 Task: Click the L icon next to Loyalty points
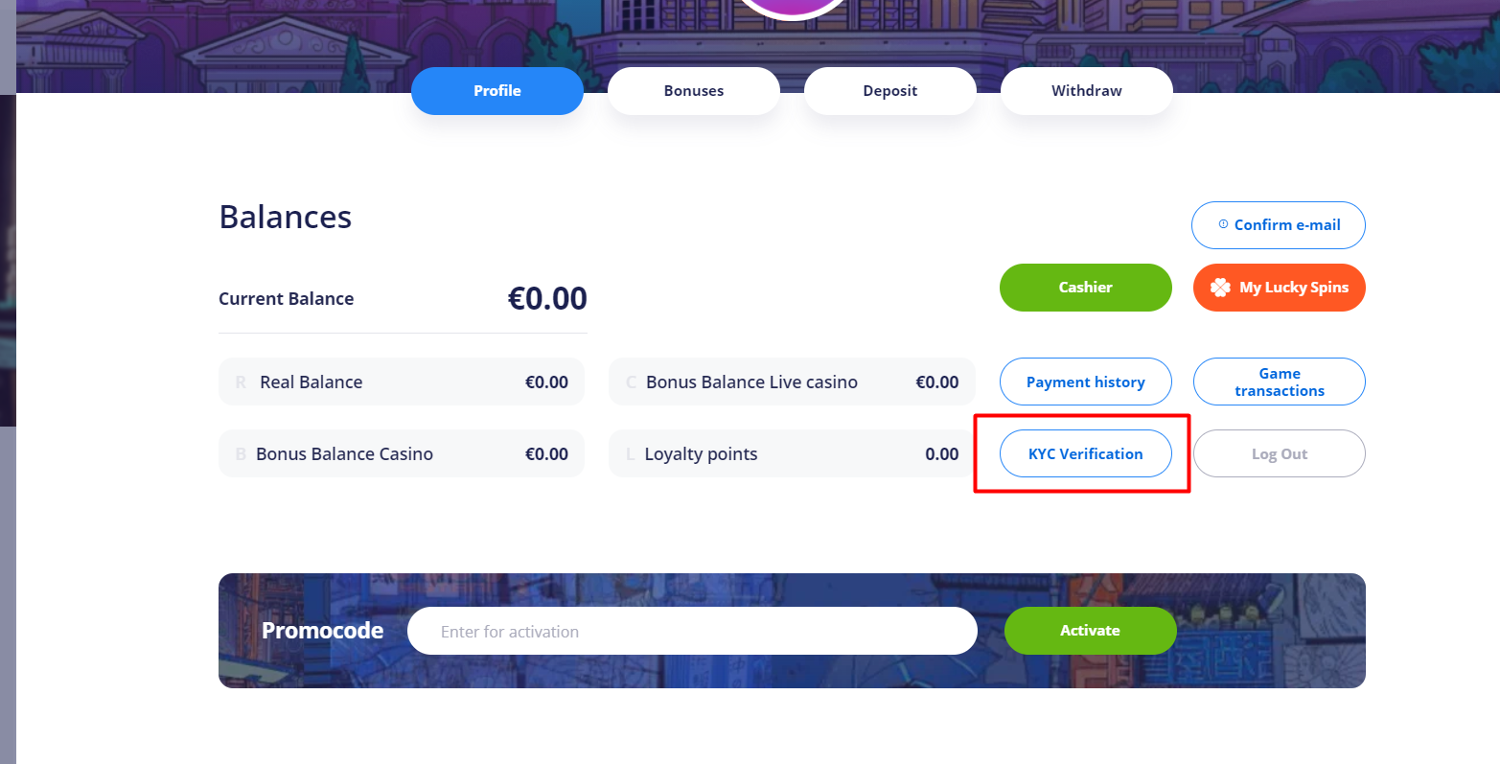[630, 454]
